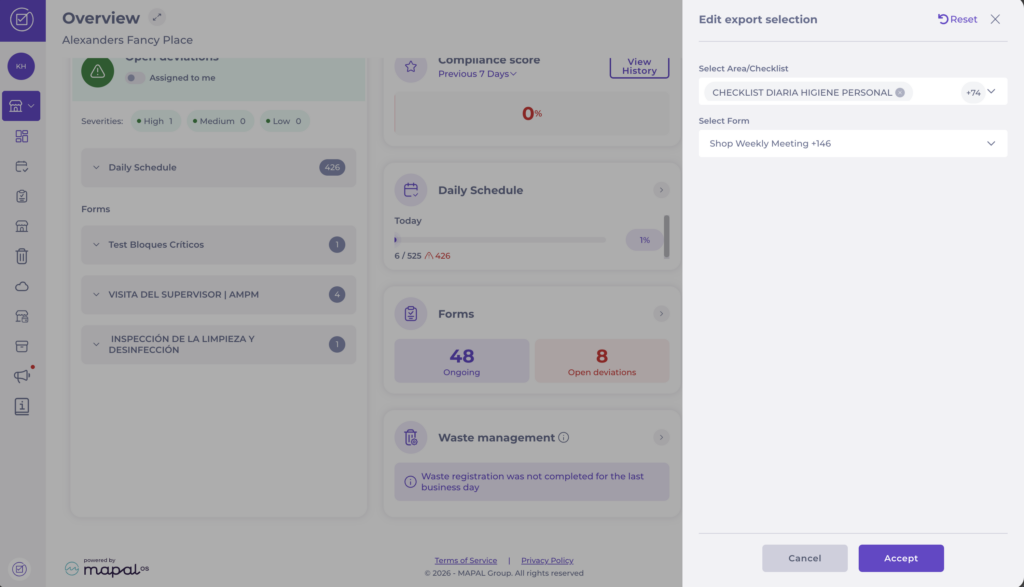This screenshot has width=1024, height=587.
Task: Click the megaphone announcements icon
Action: [22, 376]
